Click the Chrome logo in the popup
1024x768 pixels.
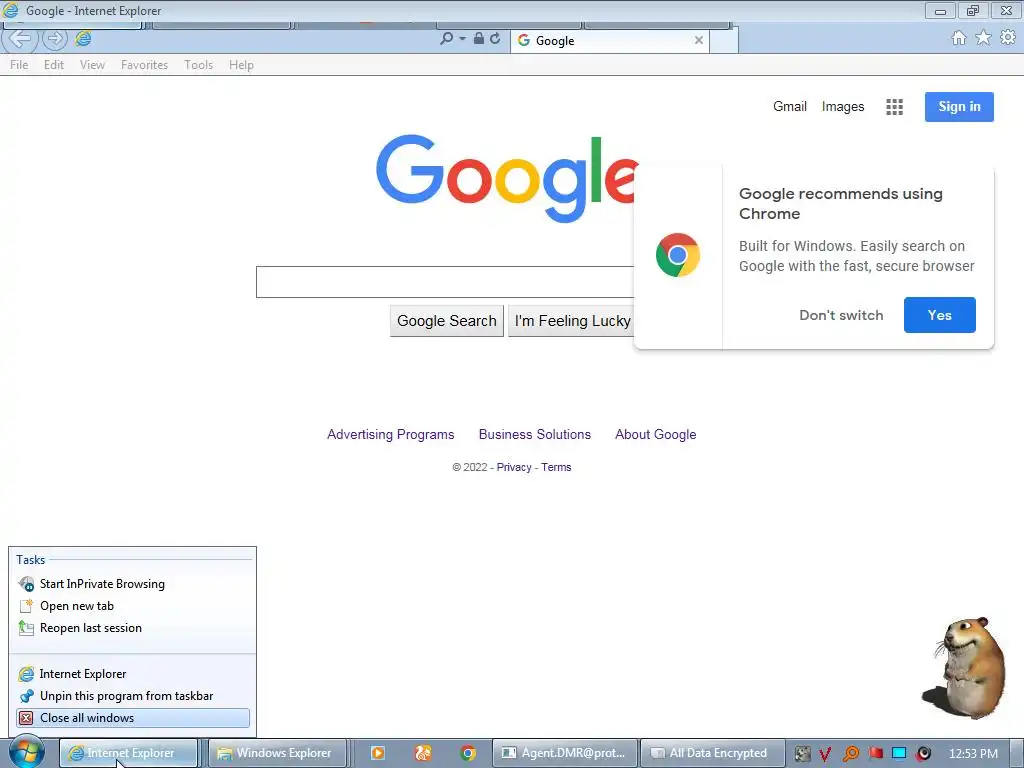click(678, 255)
